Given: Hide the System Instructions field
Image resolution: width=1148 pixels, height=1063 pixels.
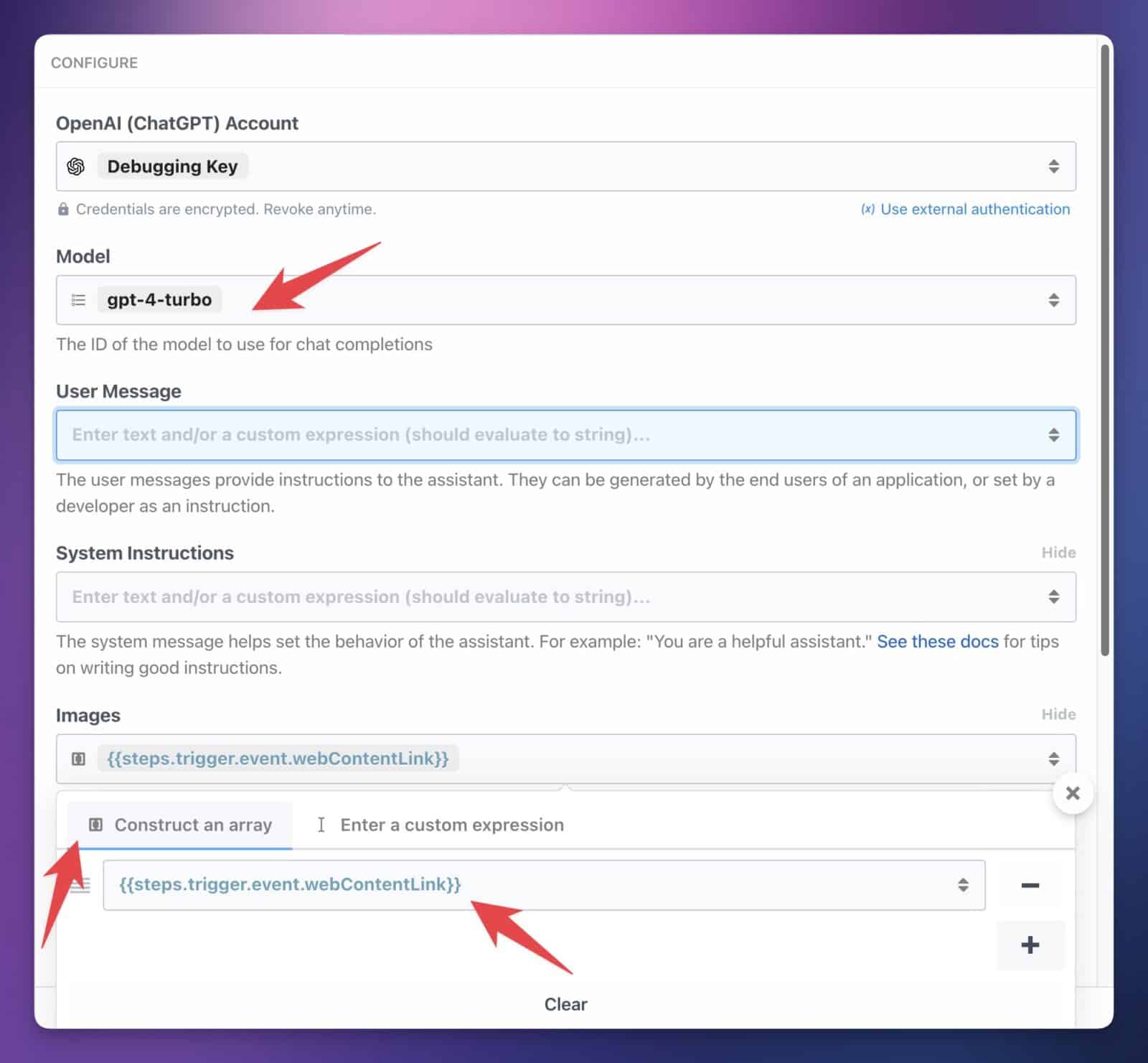Looking at the screenshot, I should [x=1058, y=553].
